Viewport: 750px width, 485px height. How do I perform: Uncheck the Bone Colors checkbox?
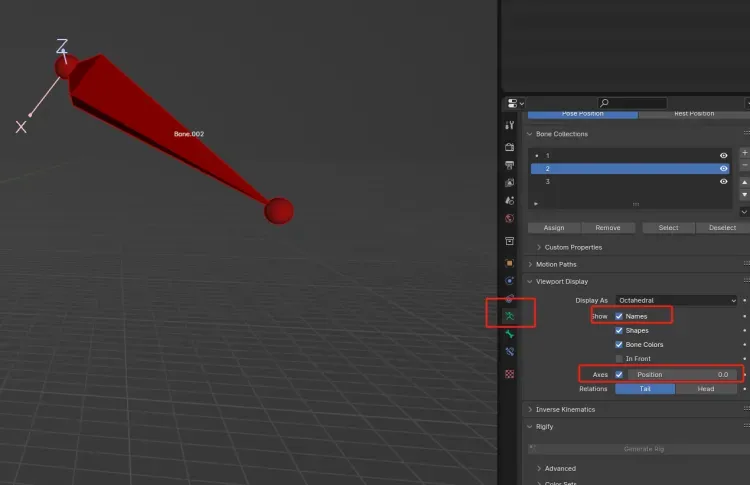(619, 344)
